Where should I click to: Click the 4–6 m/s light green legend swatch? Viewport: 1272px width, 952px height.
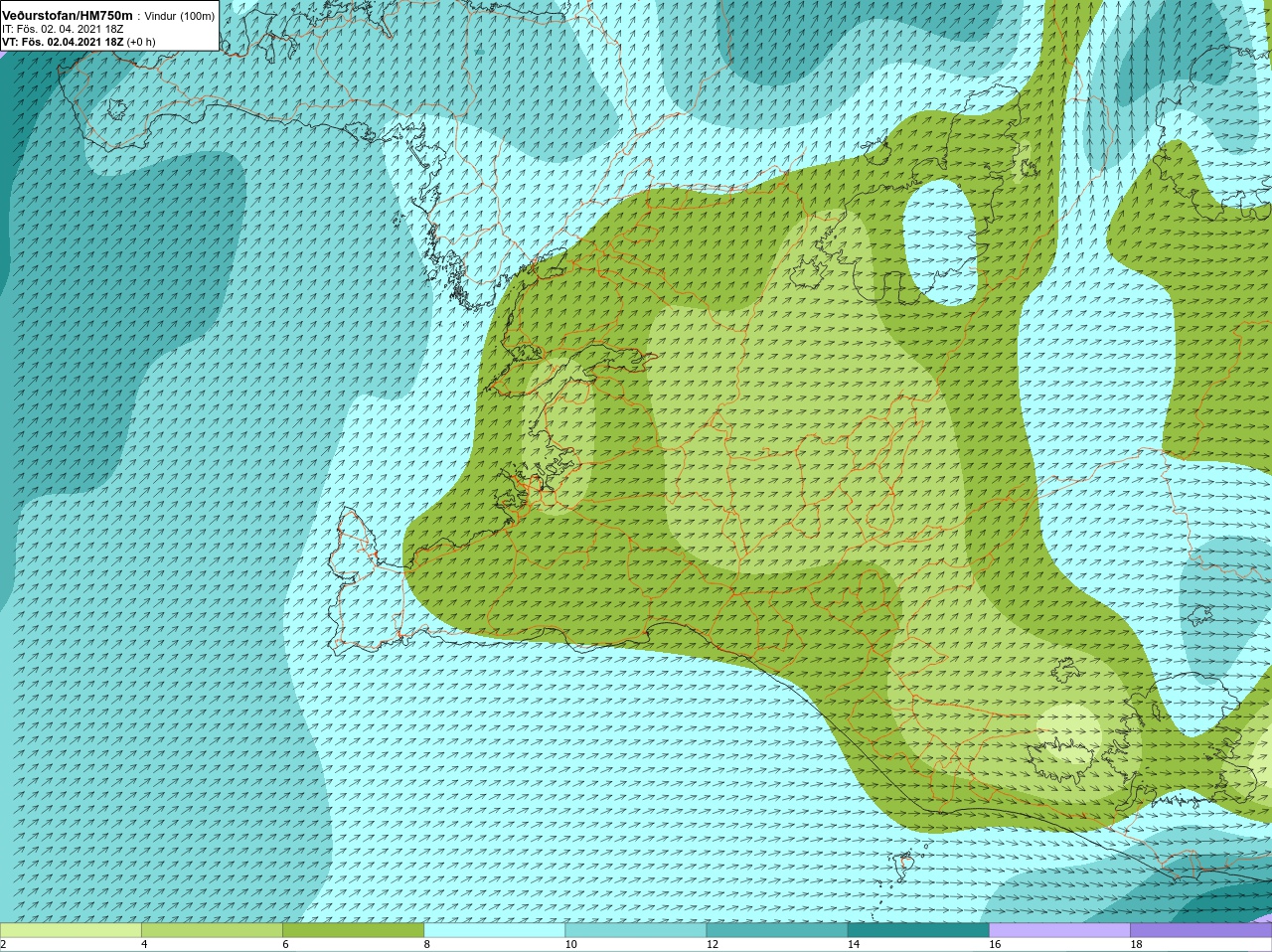click(x=213, y=930)
